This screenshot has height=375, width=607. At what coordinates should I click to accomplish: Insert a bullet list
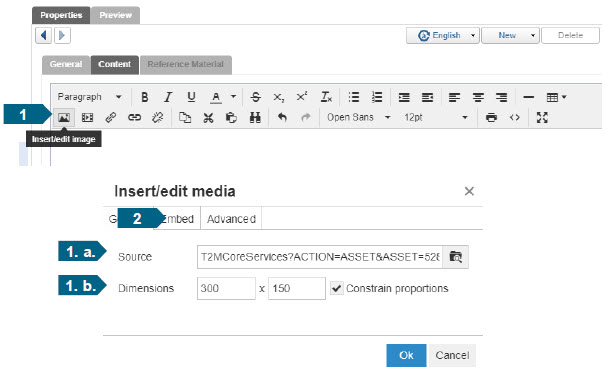pyautogui.click(x=353, y=97)
